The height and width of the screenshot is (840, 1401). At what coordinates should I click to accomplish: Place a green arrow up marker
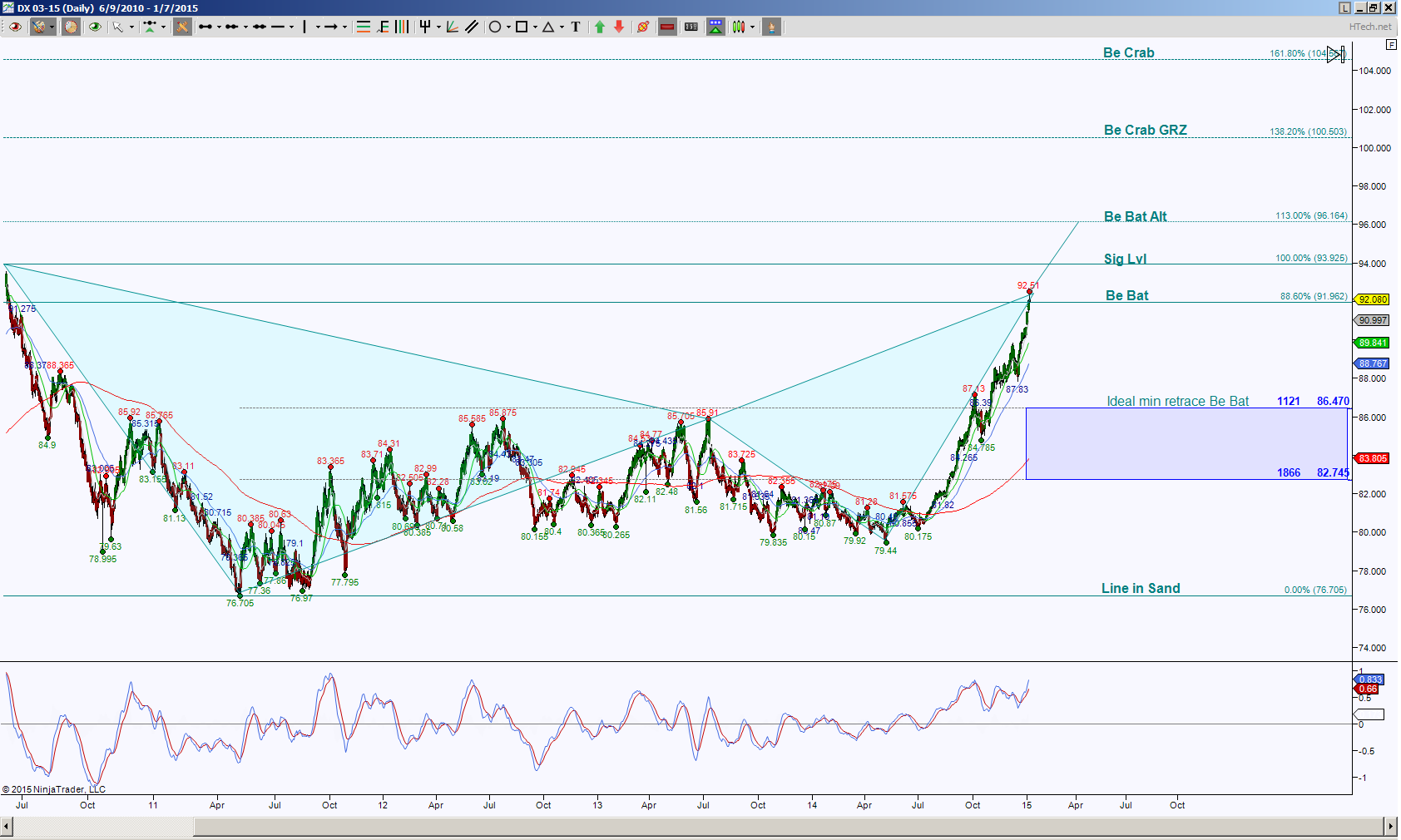pos(599,27)
